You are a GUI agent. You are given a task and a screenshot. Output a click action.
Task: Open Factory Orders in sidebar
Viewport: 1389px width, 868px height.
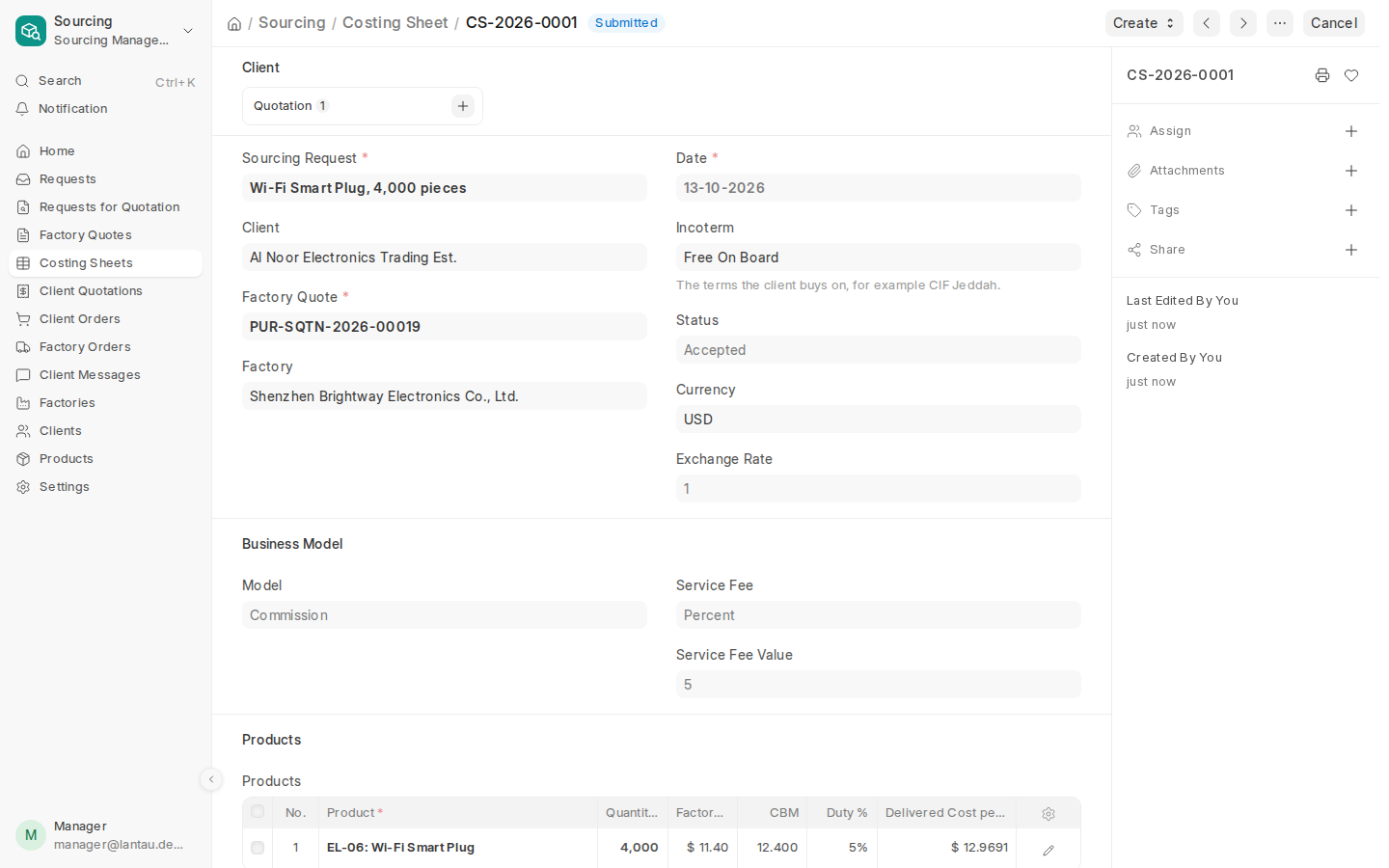tap(106, 347)
